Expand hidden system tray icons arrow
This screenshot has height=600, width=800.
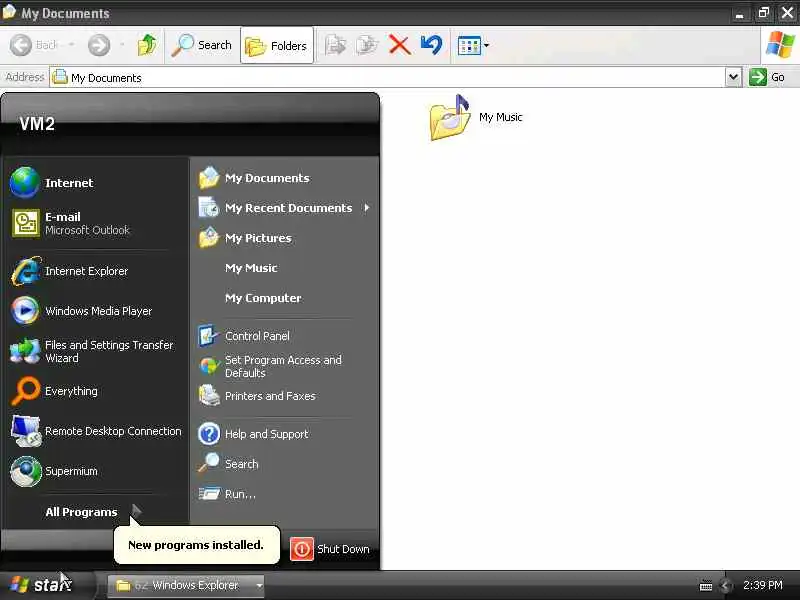(x=726, y=586)
